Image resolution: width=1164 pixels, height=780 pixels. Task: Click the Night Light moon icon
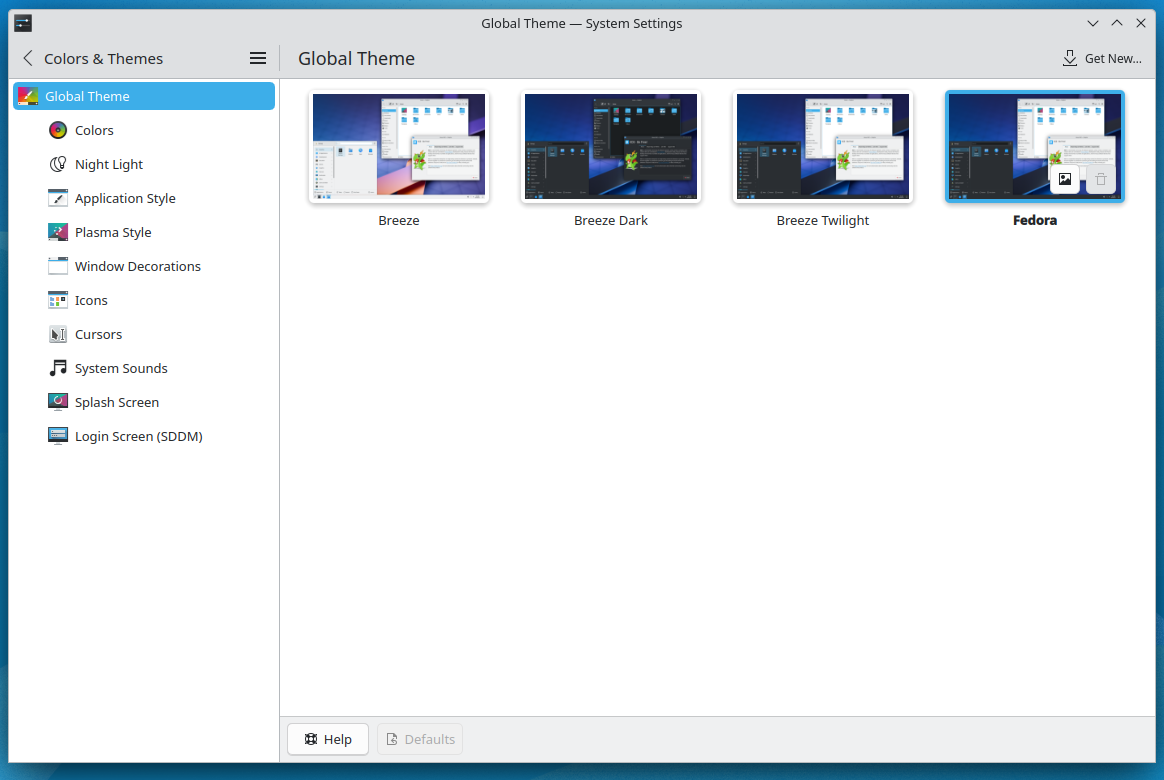pyautogui.click(x=58, y=164)
